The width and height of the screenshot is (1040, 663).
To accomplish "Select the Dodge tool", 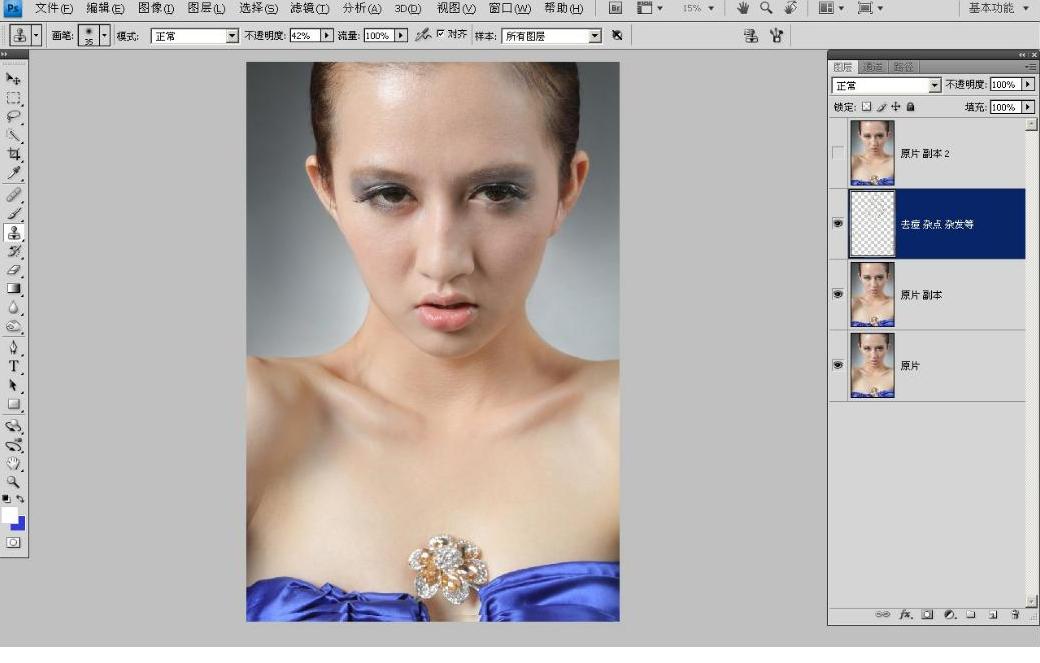I will (13, 326).
